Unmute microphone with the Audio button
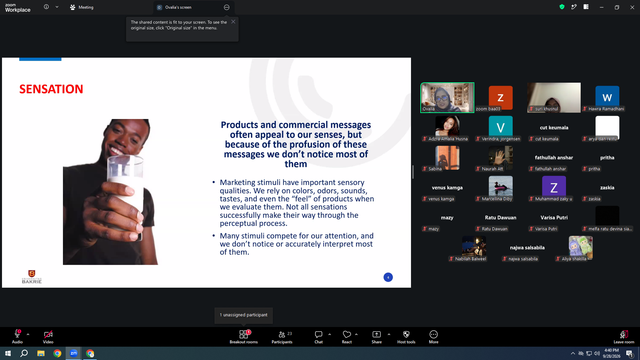640x360 pixels. click(x=17, y=337)
